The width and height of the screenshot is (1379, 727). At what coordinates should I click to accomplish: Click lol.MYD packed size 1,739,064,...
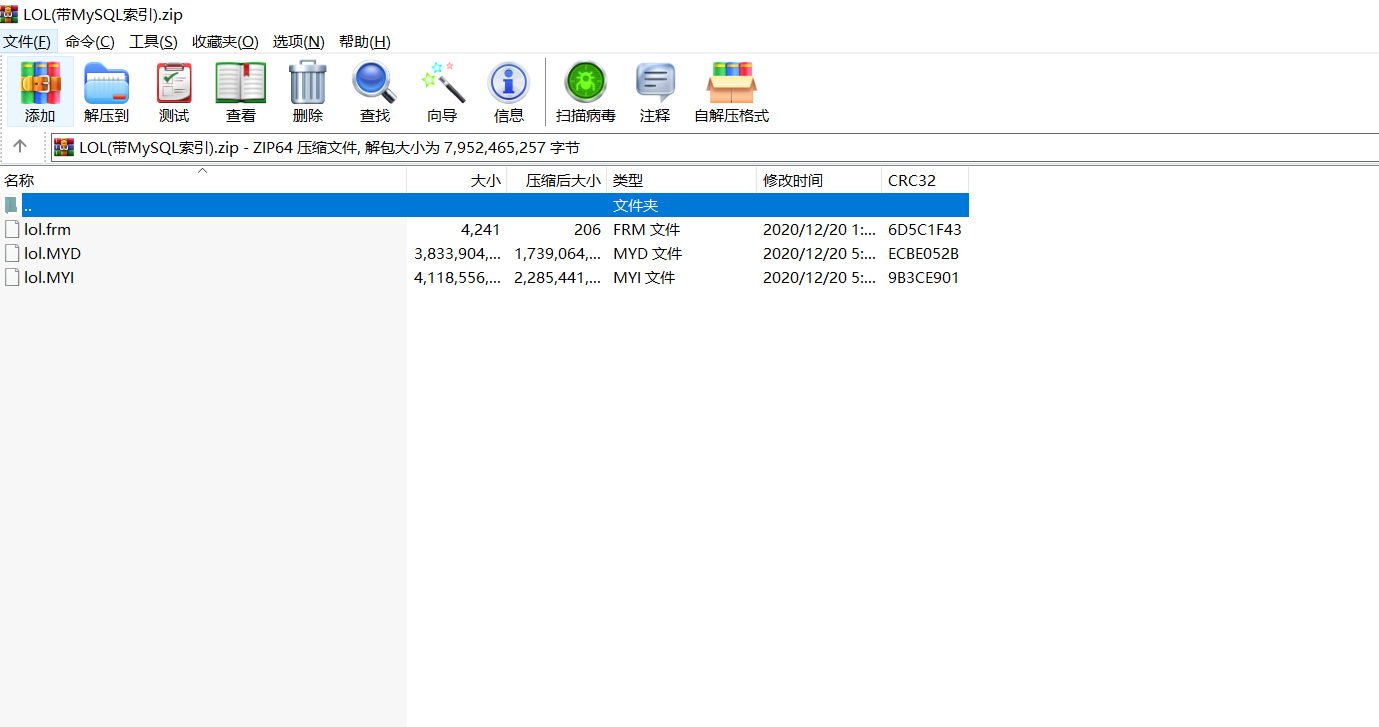557,253
